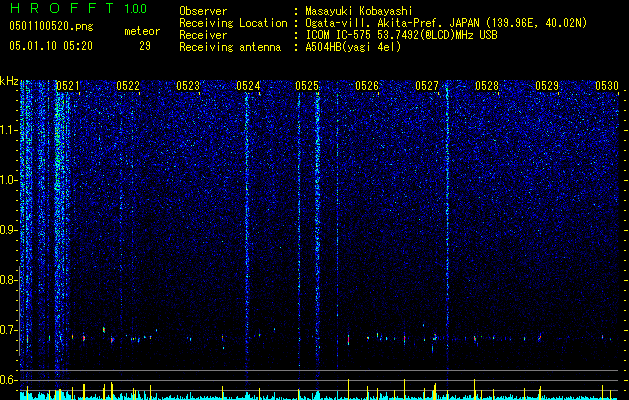
Task: Click the meteor count value 29
Action: point(145,46)
